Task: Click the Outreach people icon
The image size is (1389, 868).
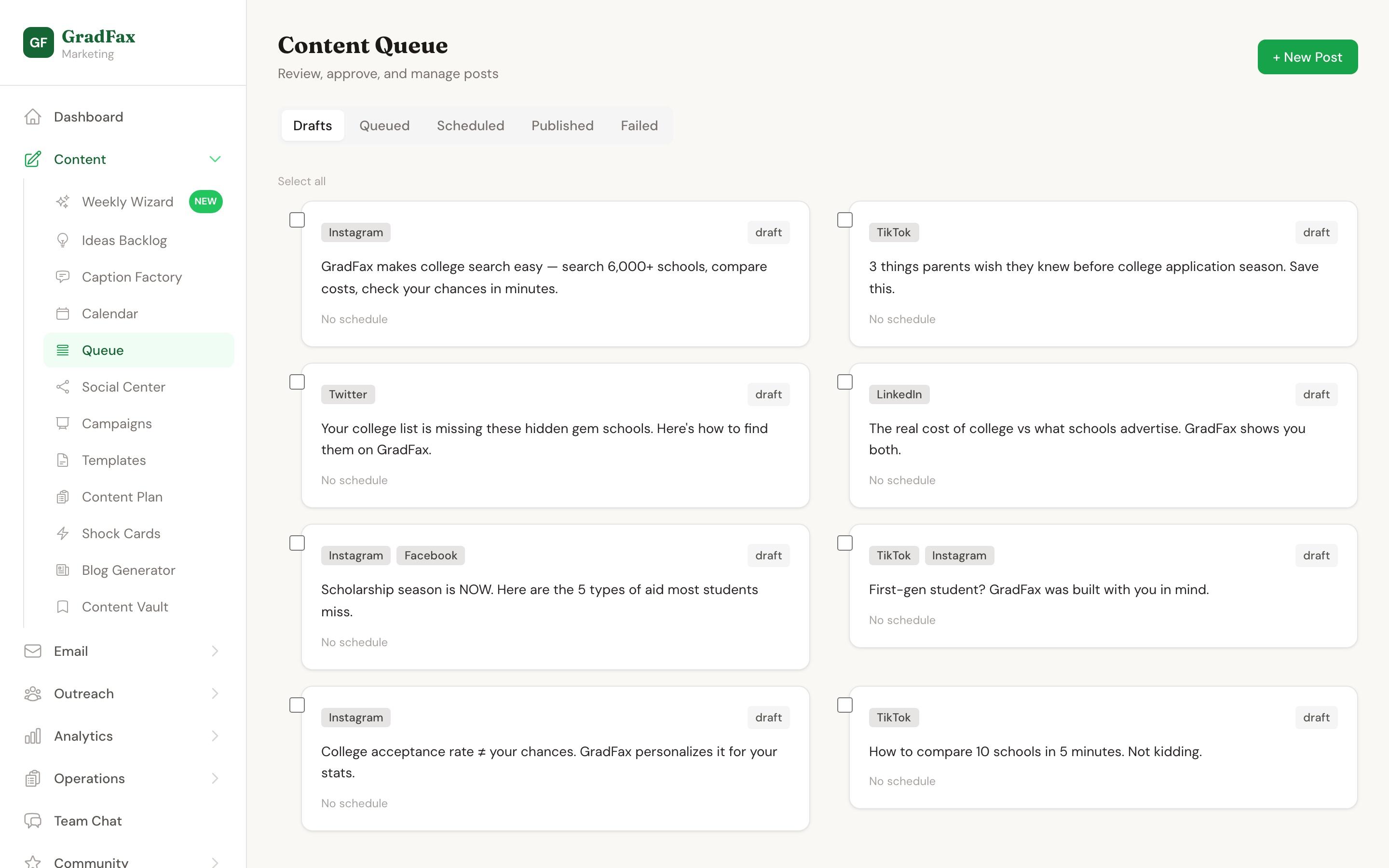Action: (x=33, y=693)
